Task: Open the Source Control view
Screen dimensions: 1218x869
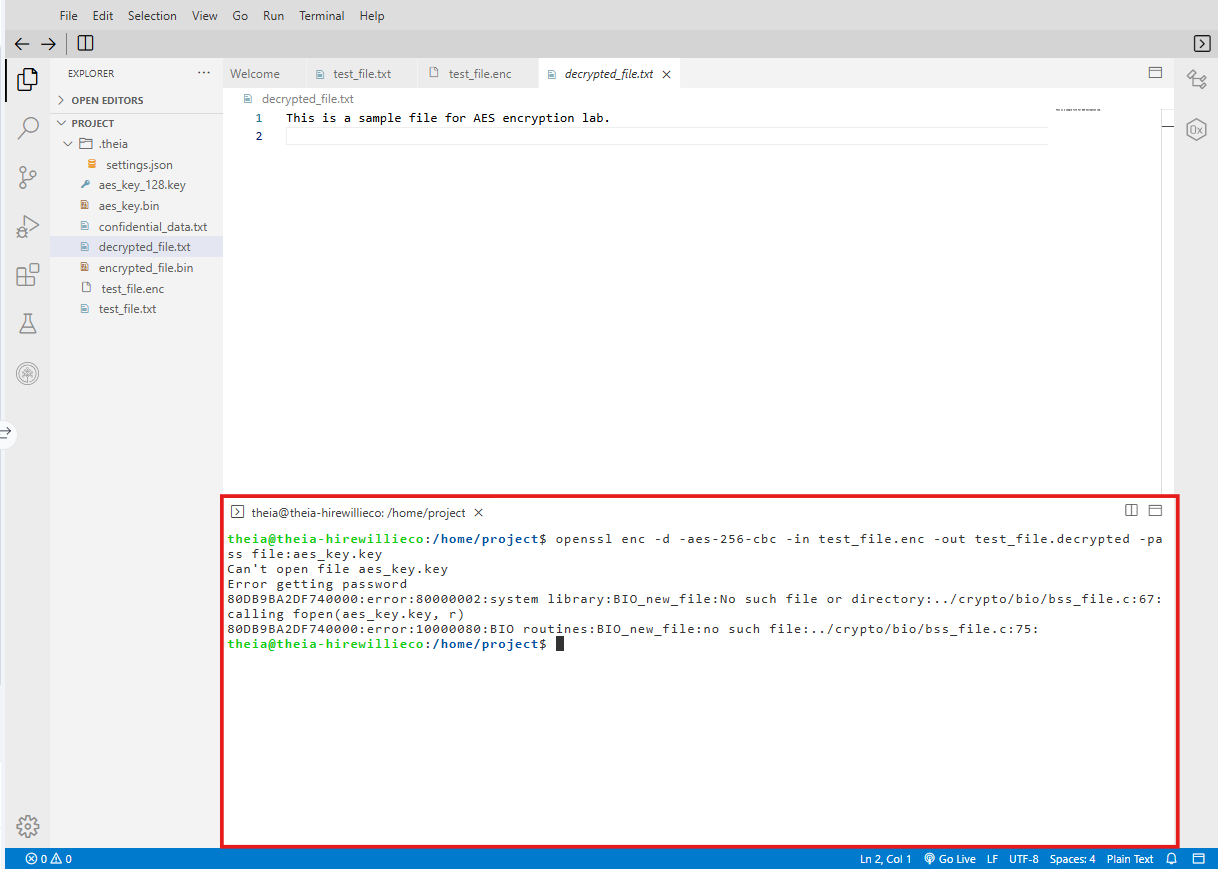Action: (28, 178)
